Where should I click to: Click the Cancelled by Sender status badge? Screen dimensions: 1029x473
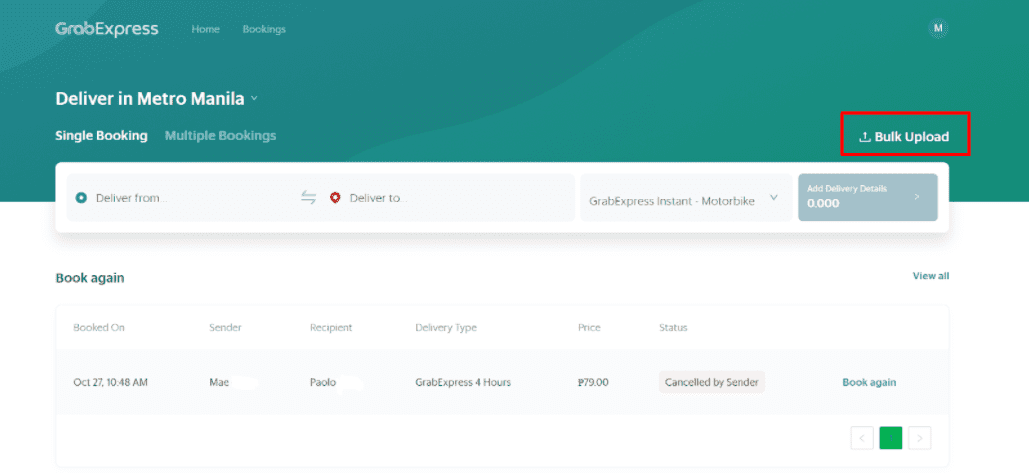pos(711,382)
